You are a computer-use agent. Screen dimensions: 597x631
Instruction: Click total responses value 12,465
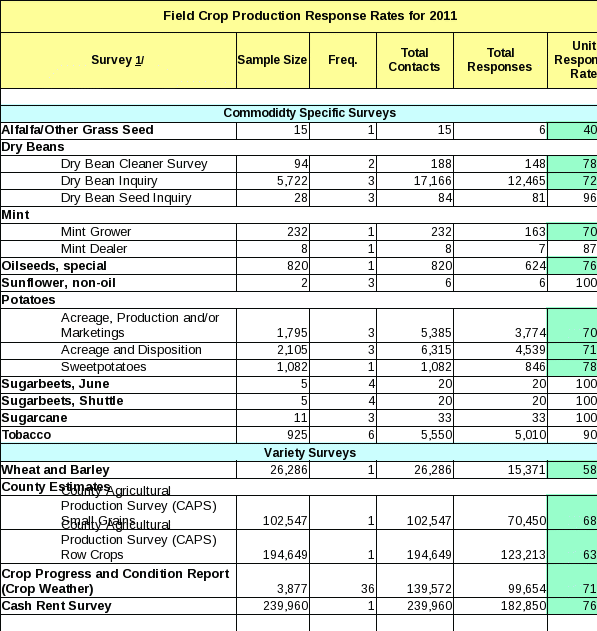(x=527, y=181)
